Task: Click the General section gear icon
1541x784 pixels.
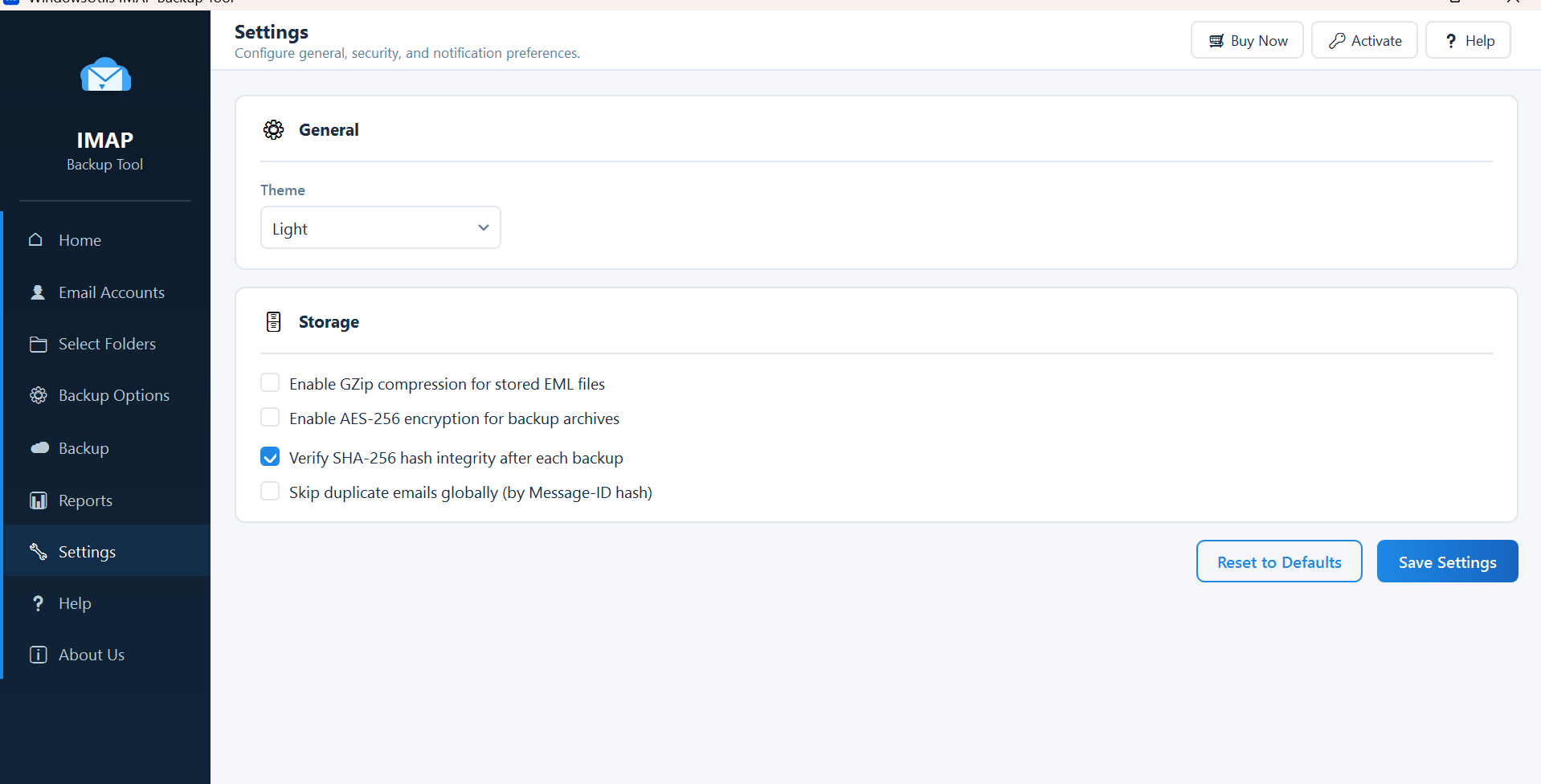Action: (x=273, y=130)
